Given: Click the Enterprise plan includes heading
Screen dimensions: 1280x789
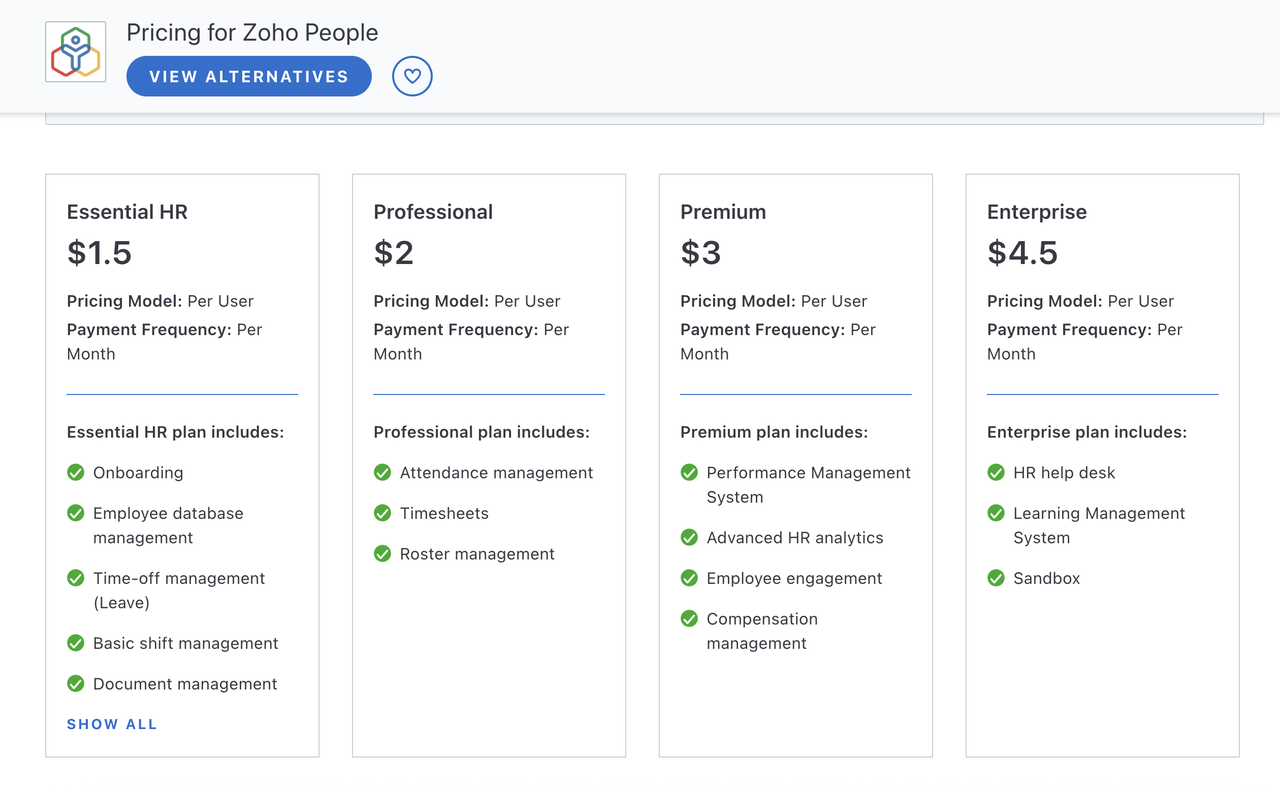Looking at the screenshot, I should (1087, 432).
